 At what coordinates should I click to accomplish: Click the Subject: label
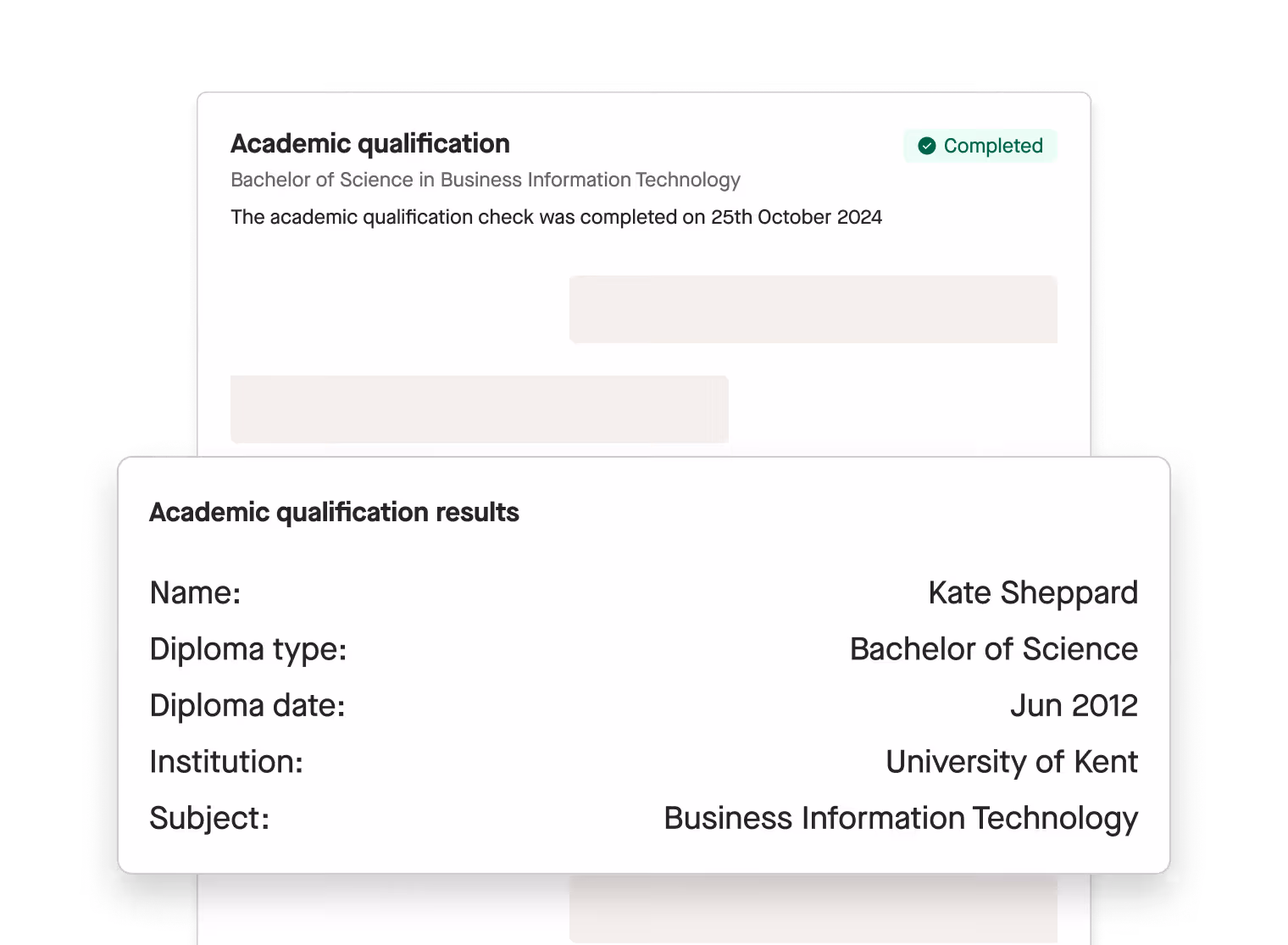pyautogui.click(x=209, y=818)
